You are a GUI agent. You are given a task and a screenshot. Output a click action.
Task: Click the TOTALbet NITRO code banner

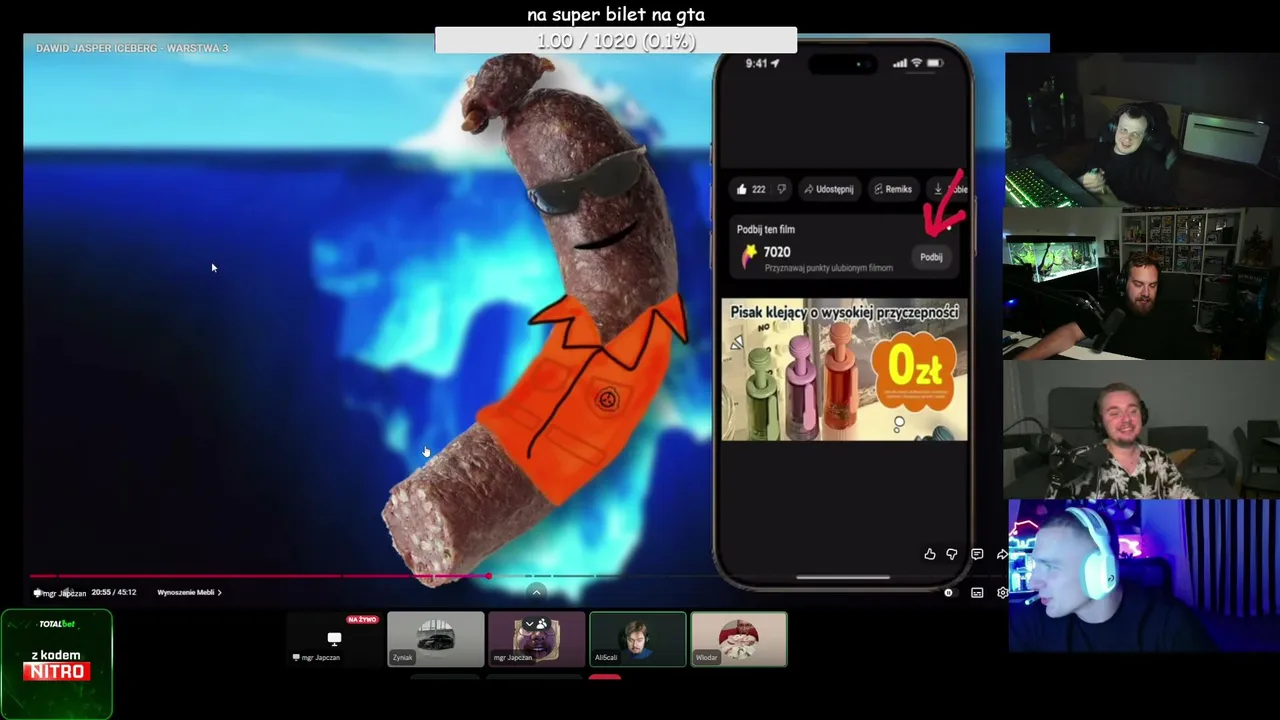(x=57, y=664)
